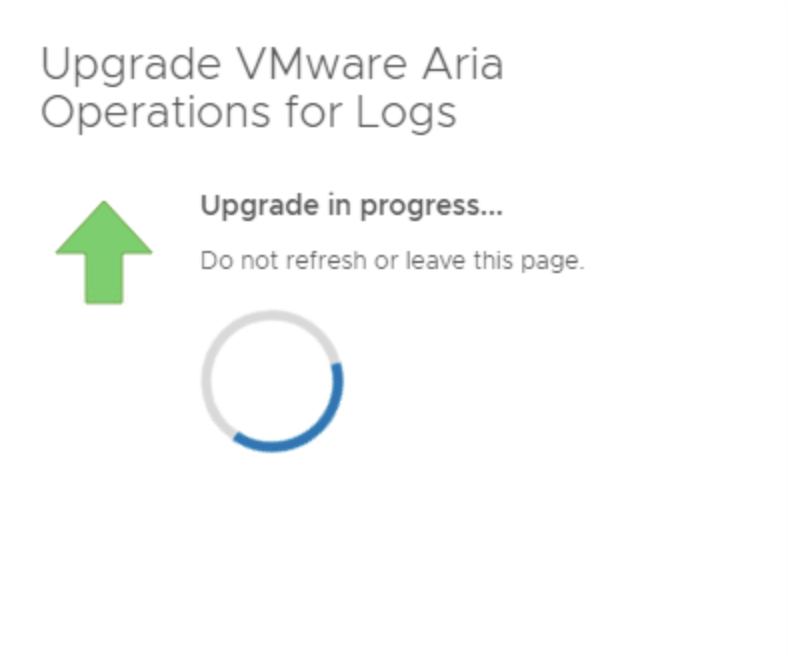Click the stem of the green arrow
The image size is (788, 656).
tap(104, 279)
